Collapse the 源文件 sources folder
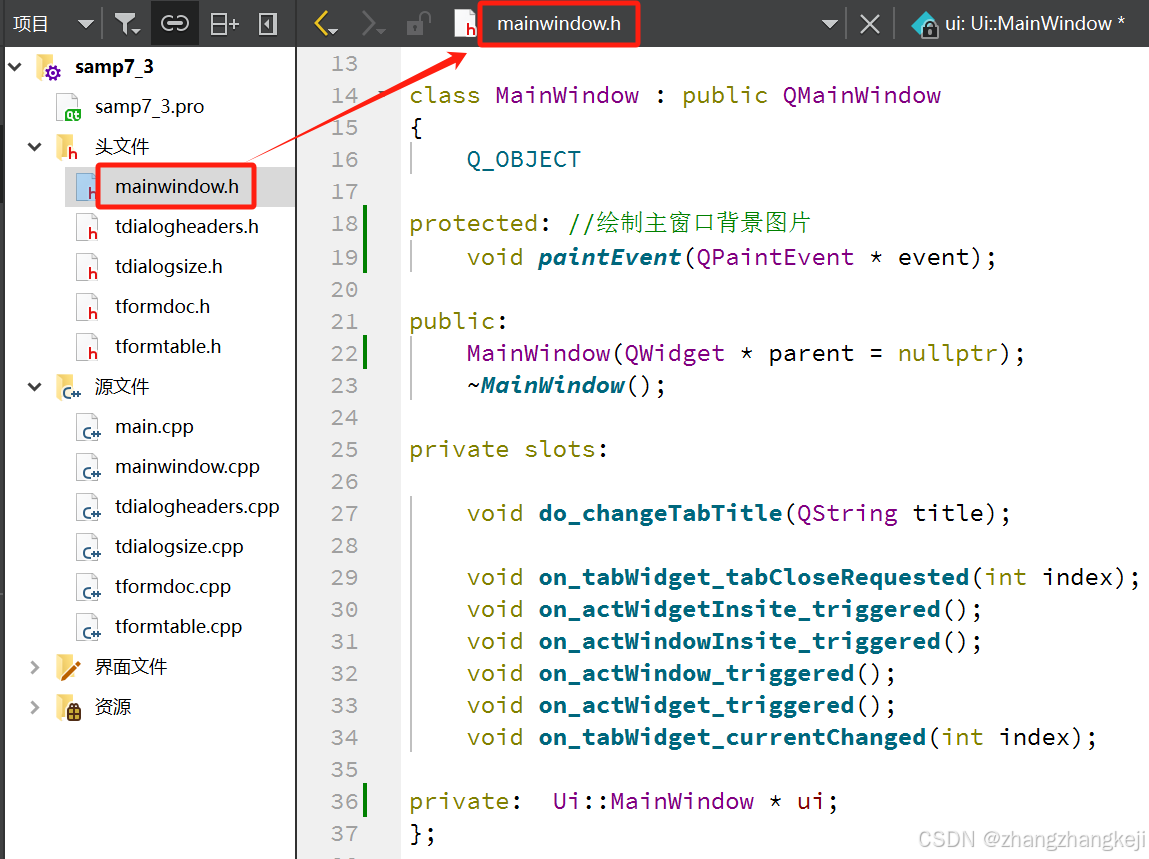The width and height of the screenshot is (1149, 859). tap(34, 386)
